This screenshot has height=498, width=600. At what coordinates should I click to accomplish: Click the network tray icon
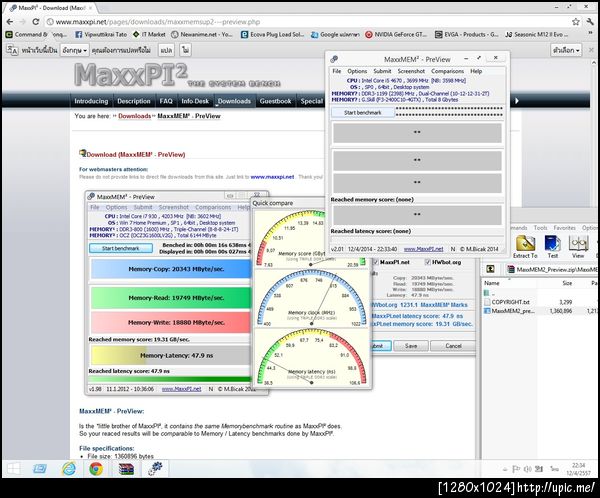coord(540,469)
